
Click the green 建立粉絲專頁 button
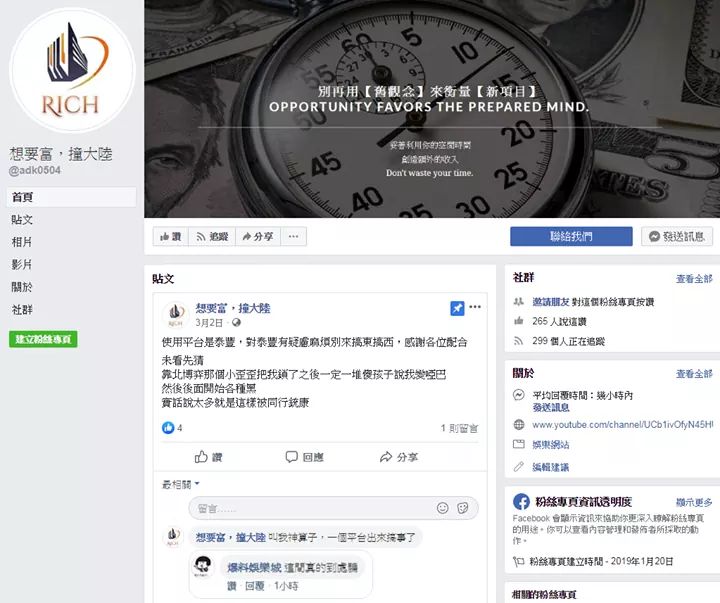(x=43, y=339)
